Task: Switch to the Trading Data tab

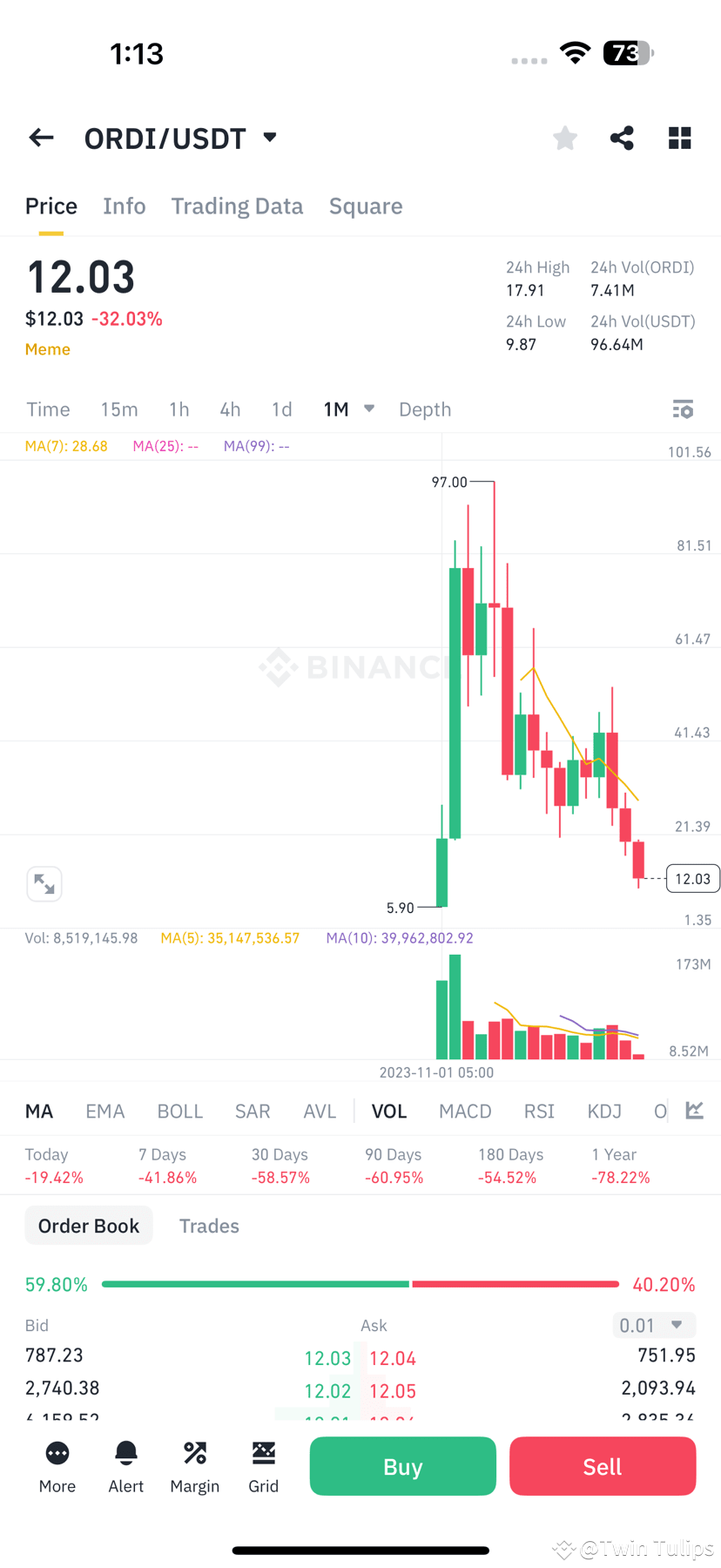Action: coord(237,206)
